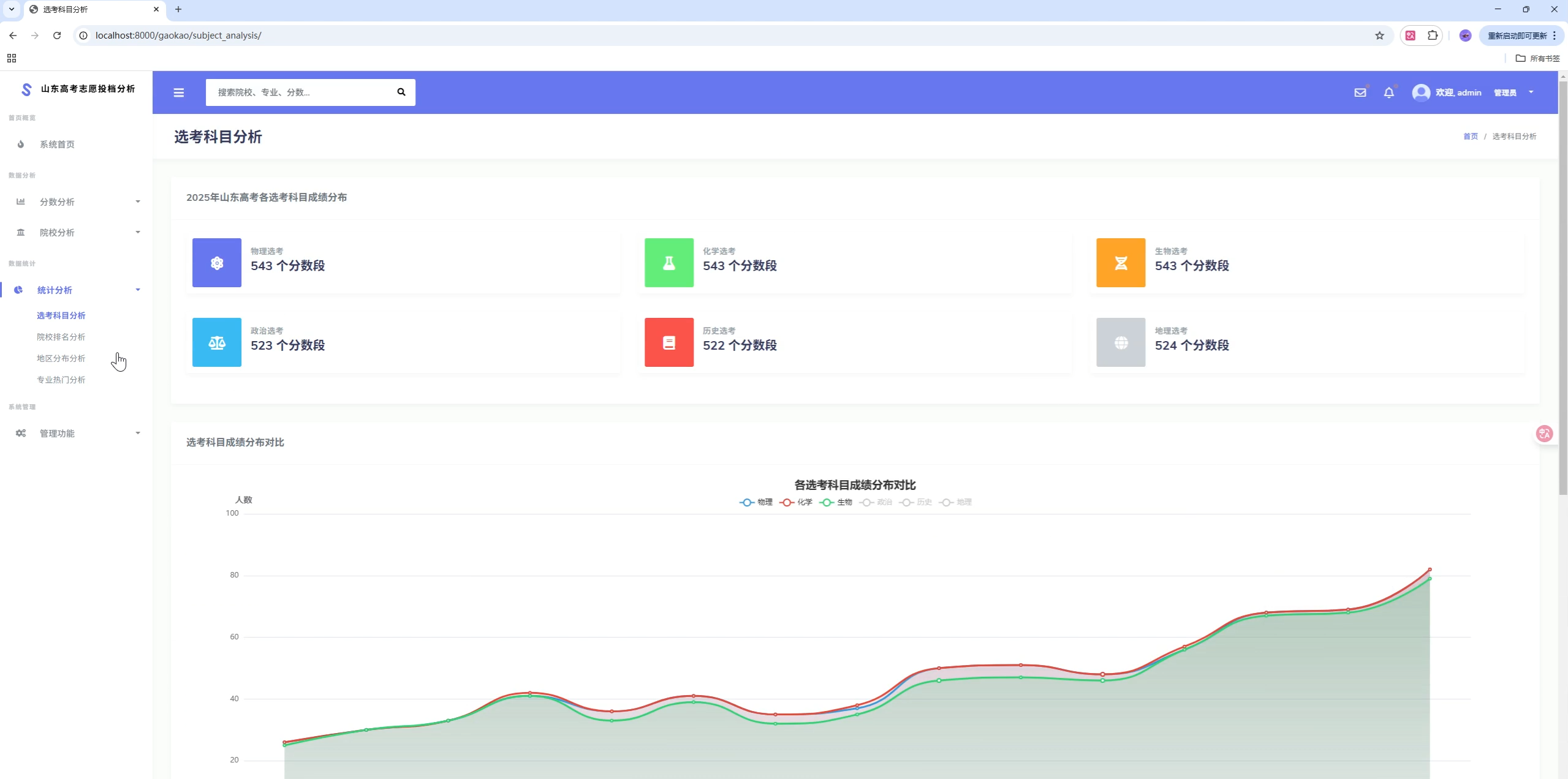
Task: Click the 历史选考 book icon tile
Action: (x=669, y=342)
